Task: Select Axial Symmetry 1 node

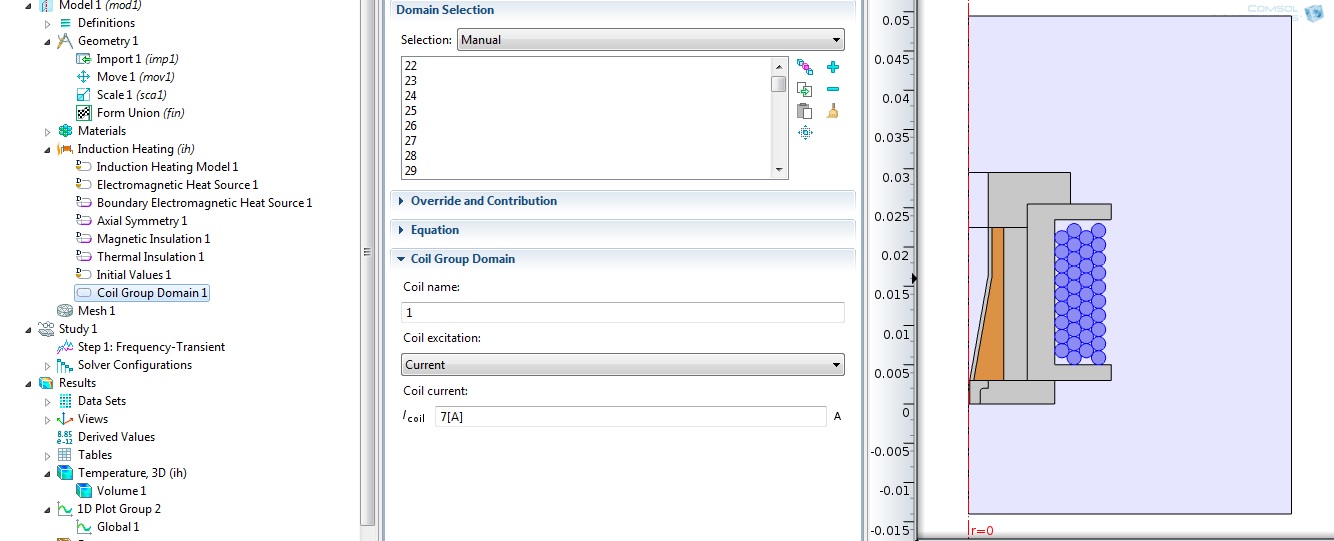Action: (x=141, y=221)
